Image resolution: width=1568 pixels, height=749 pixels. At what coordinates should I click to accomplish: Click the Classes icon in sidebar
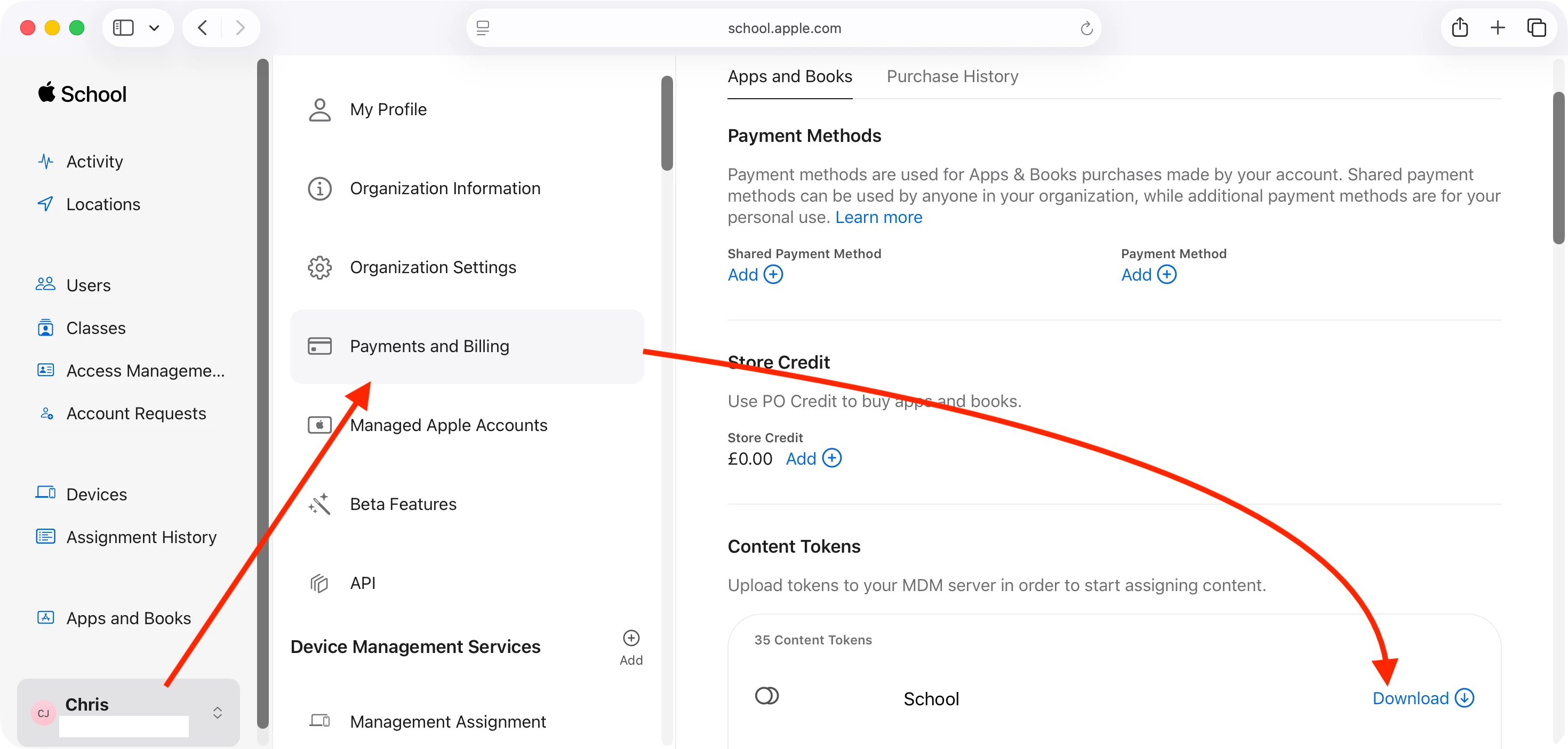[x=46, y=328]
